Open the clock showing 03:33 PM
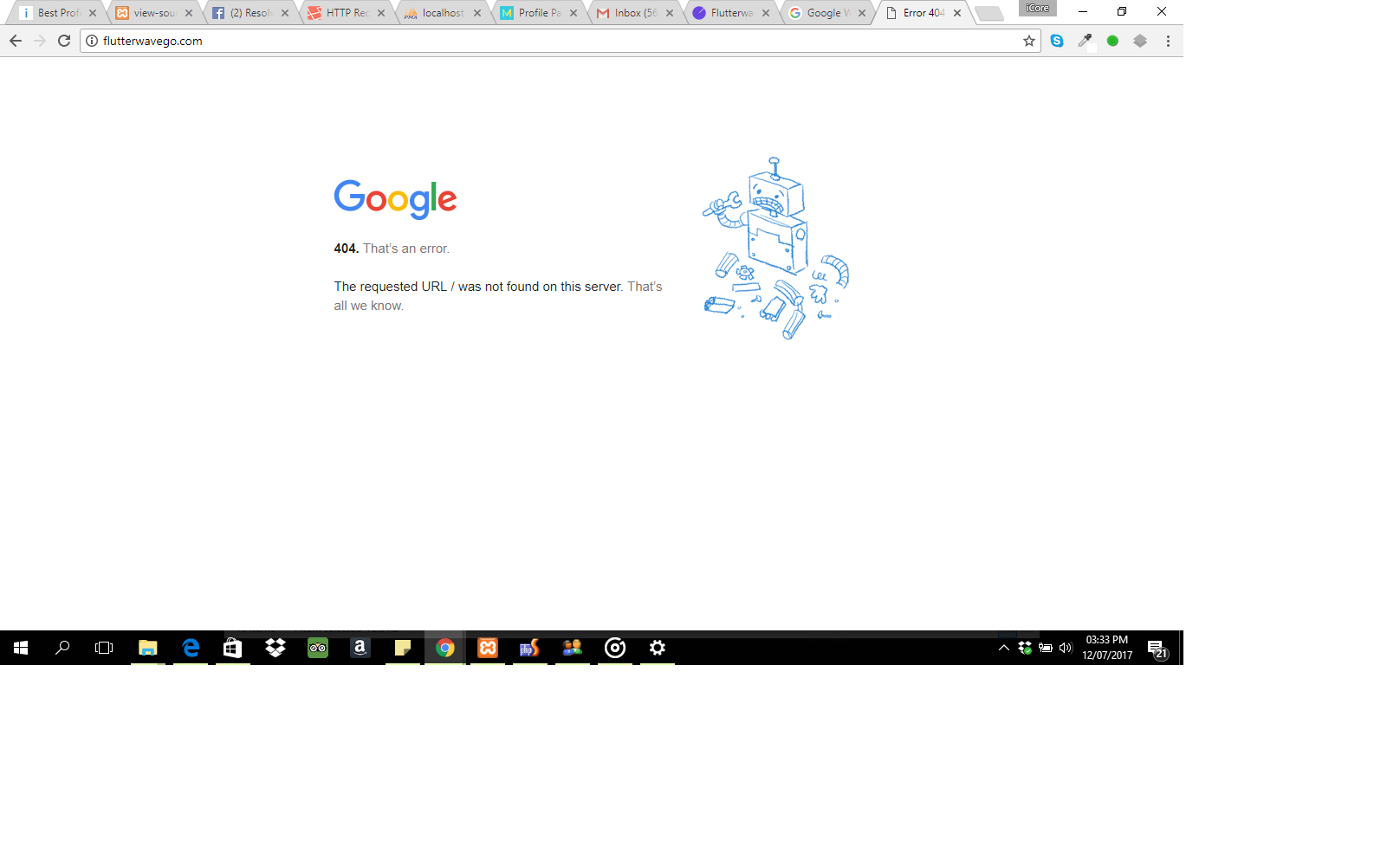 1107,648
